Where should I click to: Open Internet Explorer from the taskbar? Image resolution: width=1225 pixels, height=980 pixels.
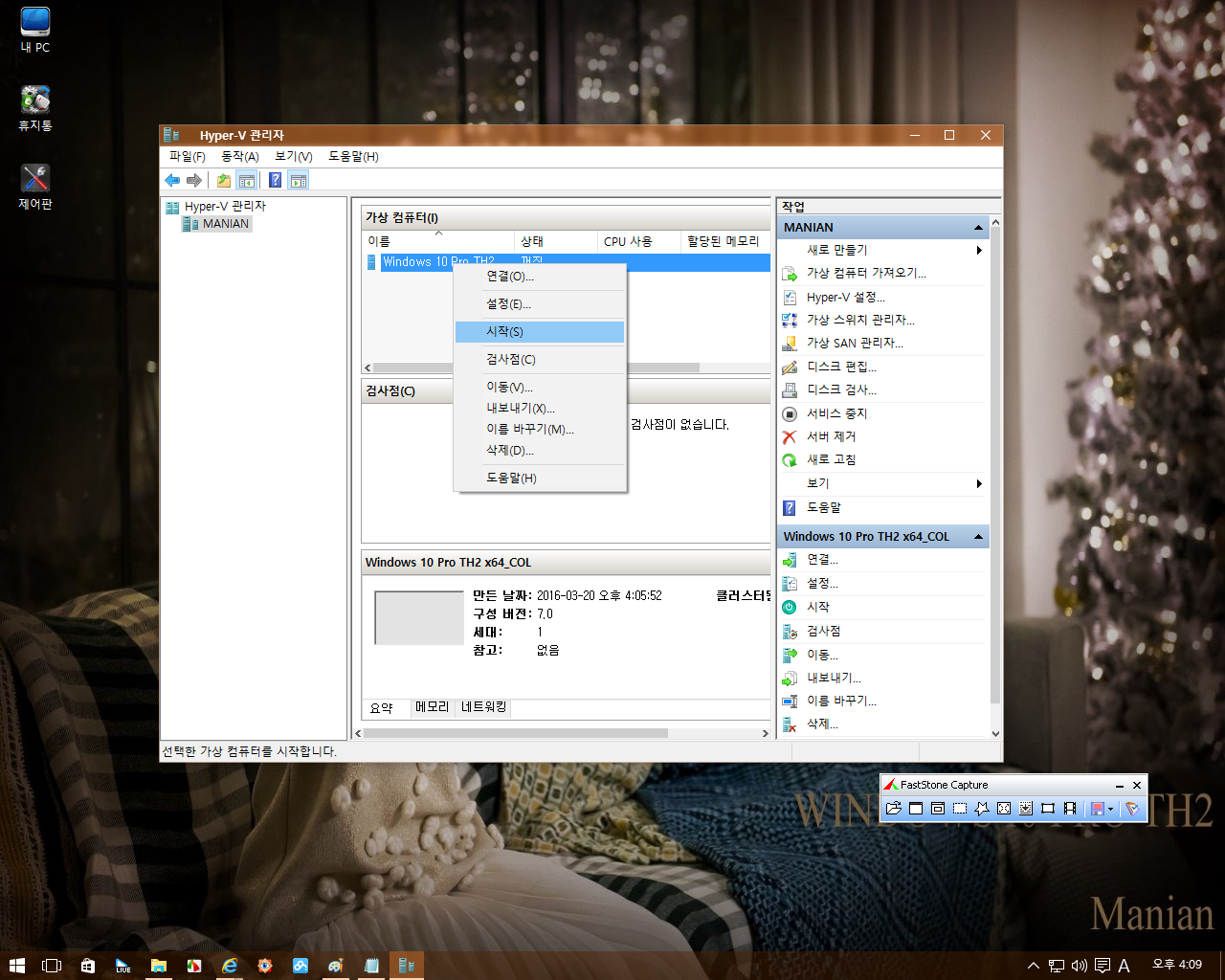(x=230, y=966)
